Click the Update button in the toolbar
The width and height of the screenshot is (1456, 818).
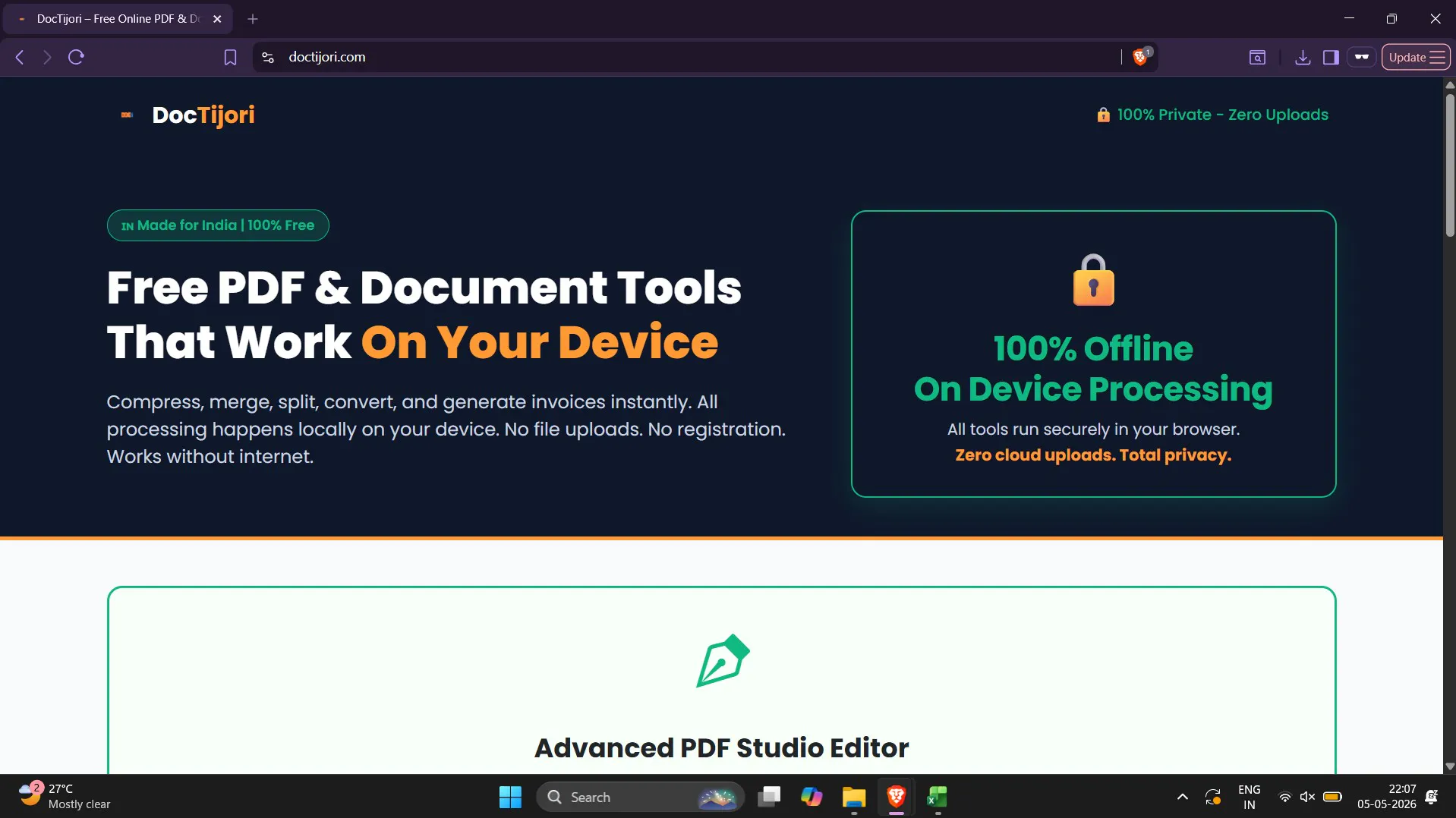(1416, 57)
